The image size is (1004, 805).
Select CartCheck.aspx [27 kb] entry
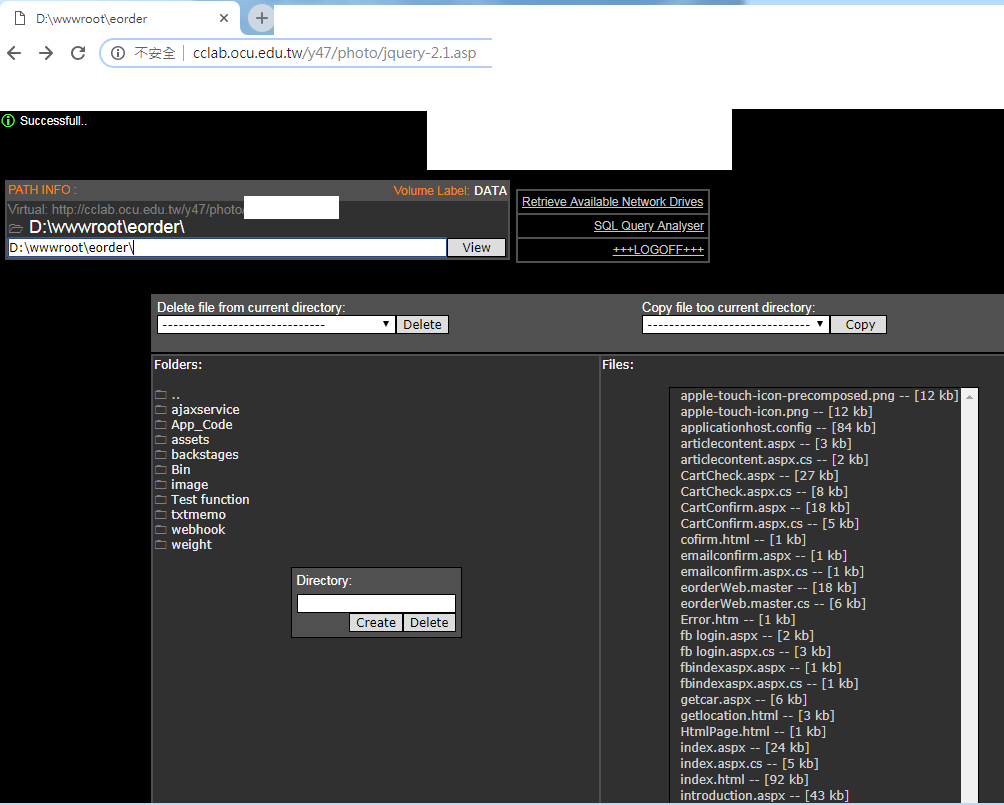click(x=759, y=476)
